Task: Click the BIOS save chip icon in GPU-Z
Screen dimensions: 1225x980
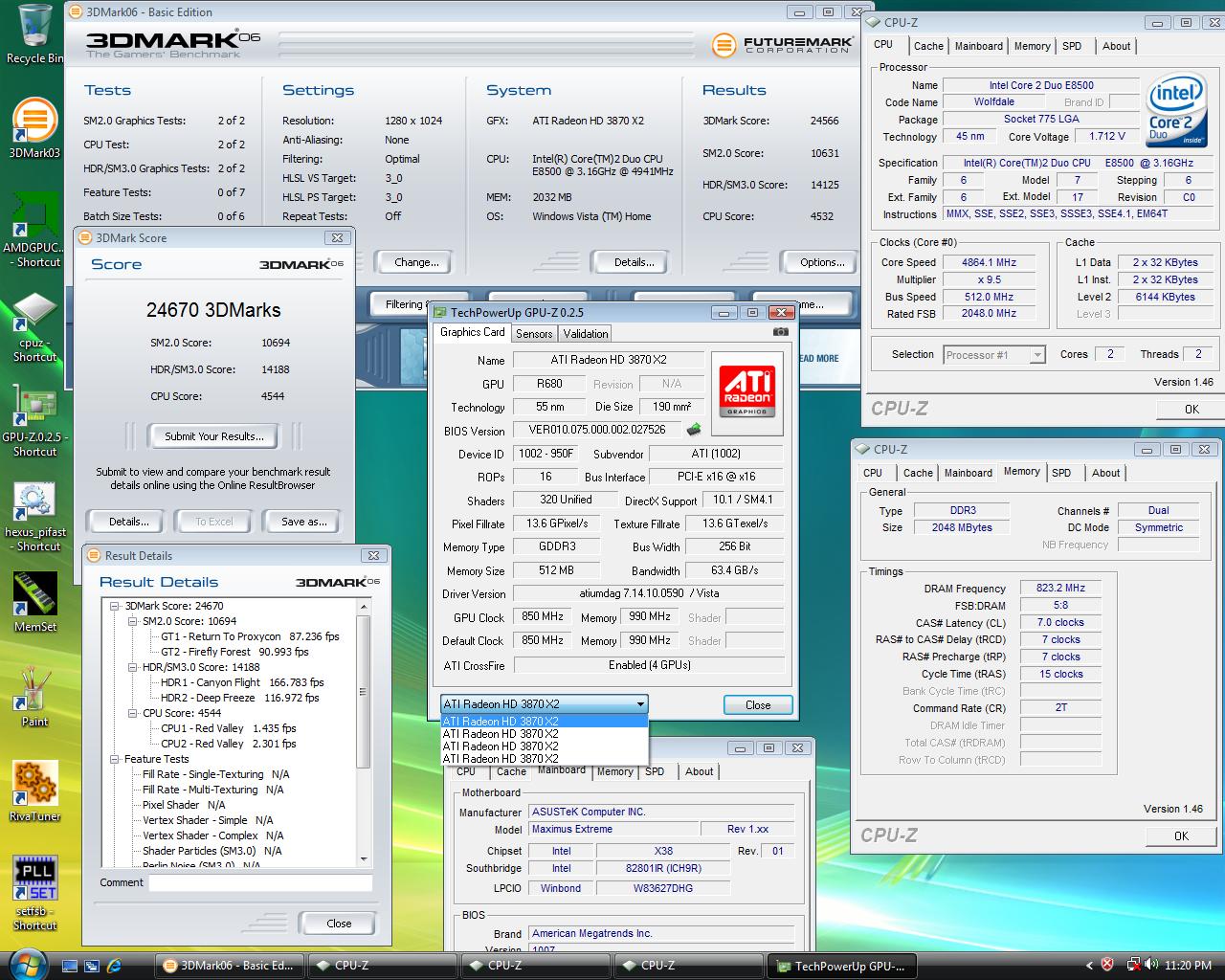Action: (694, 430)
